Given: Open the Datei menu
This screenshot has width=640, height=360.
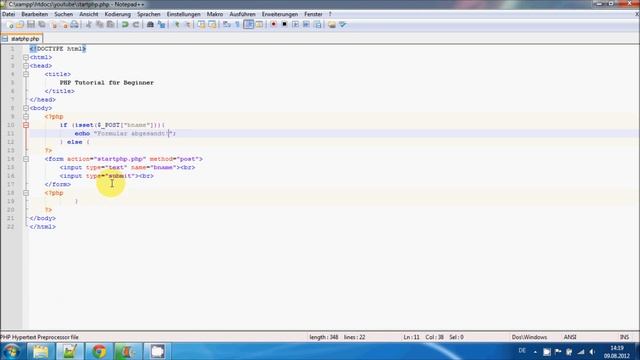Looking at the screenshot, I should pyautogui.click(x=8, y=14).
